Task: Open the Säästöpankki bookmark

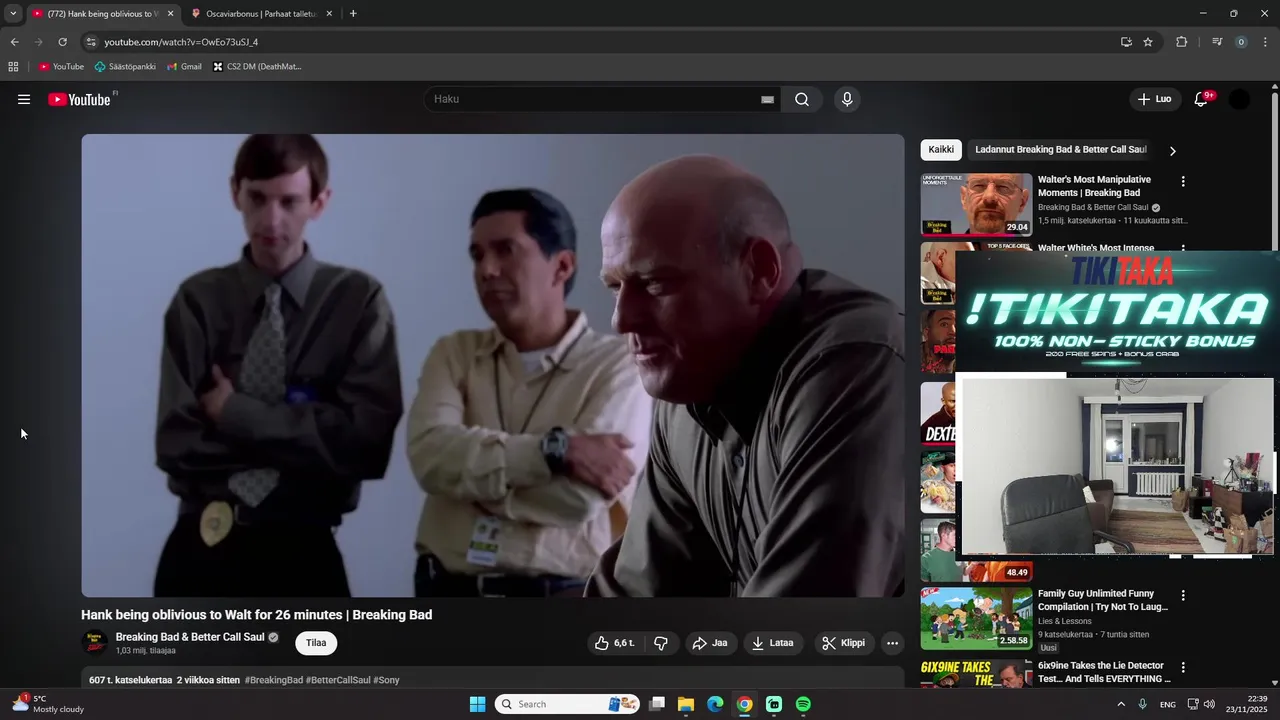Action: 125,67
